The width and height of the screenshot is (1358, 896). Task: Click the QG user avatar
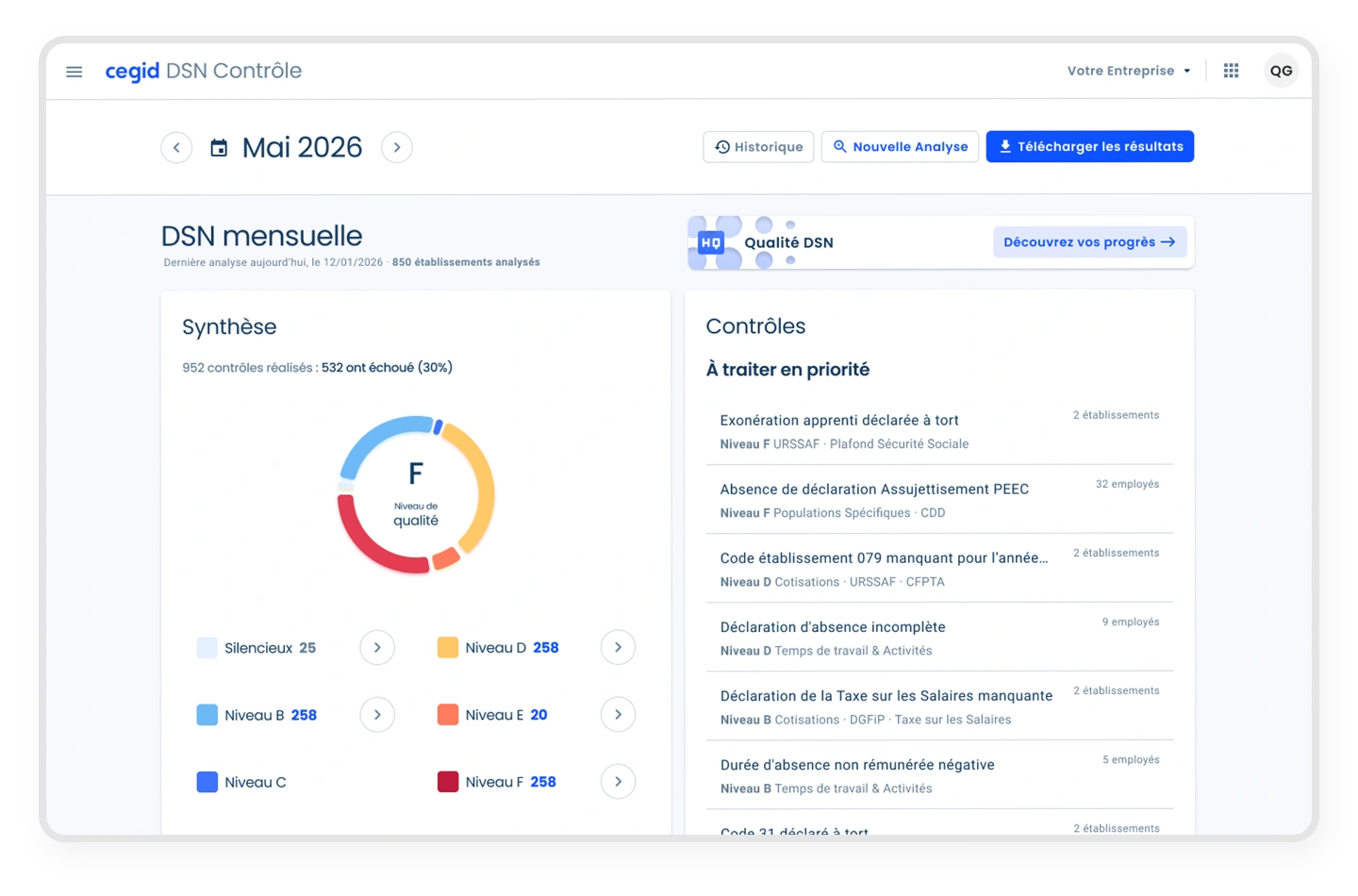coord(1281,71)
